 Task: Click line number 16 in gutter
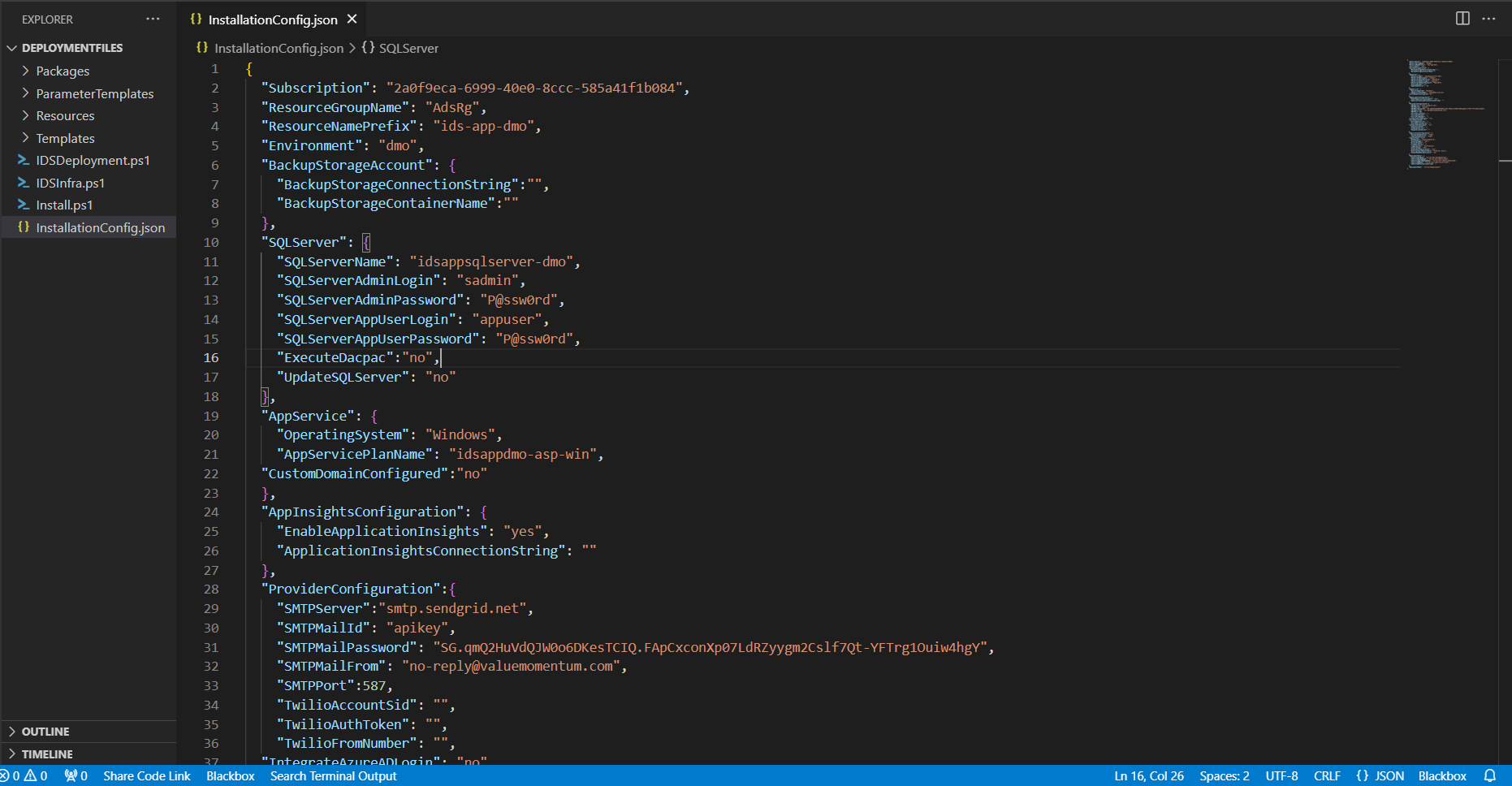click(211, 358)
